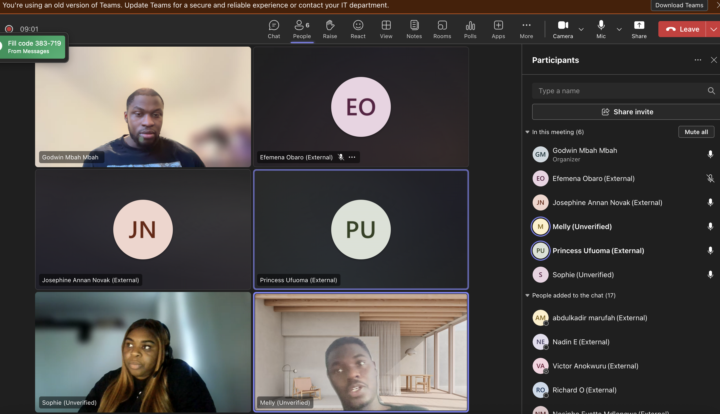The height and width of the screenshot is (414, 720).
Task: Open the View layout options
Action: [x=385, y=28]
